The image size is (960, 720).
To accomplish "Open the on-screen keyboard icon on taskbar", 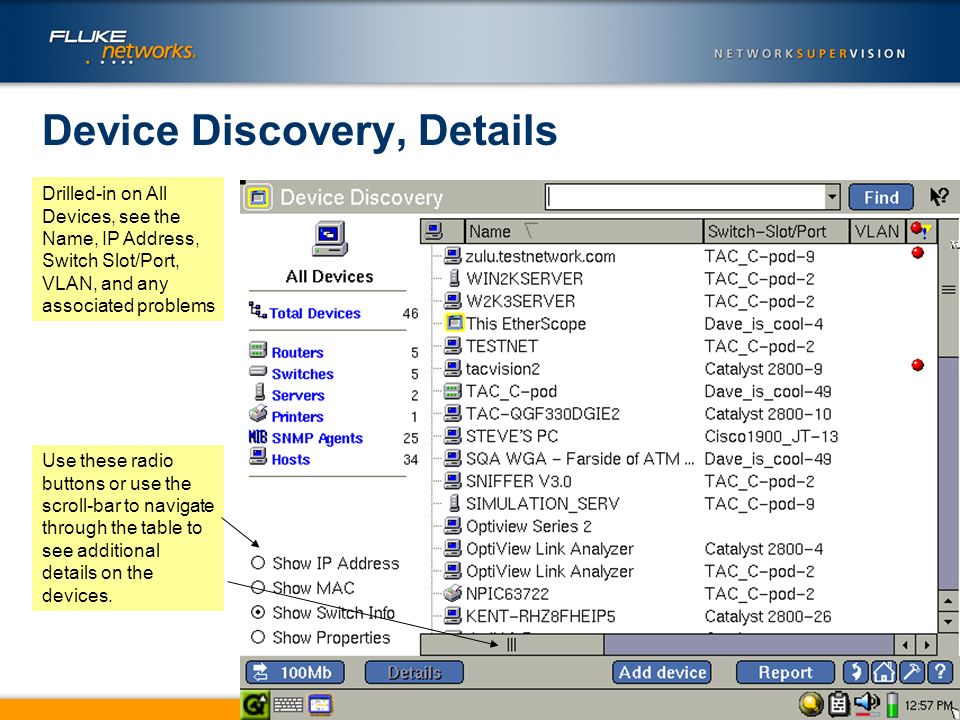I will [288, 705].
